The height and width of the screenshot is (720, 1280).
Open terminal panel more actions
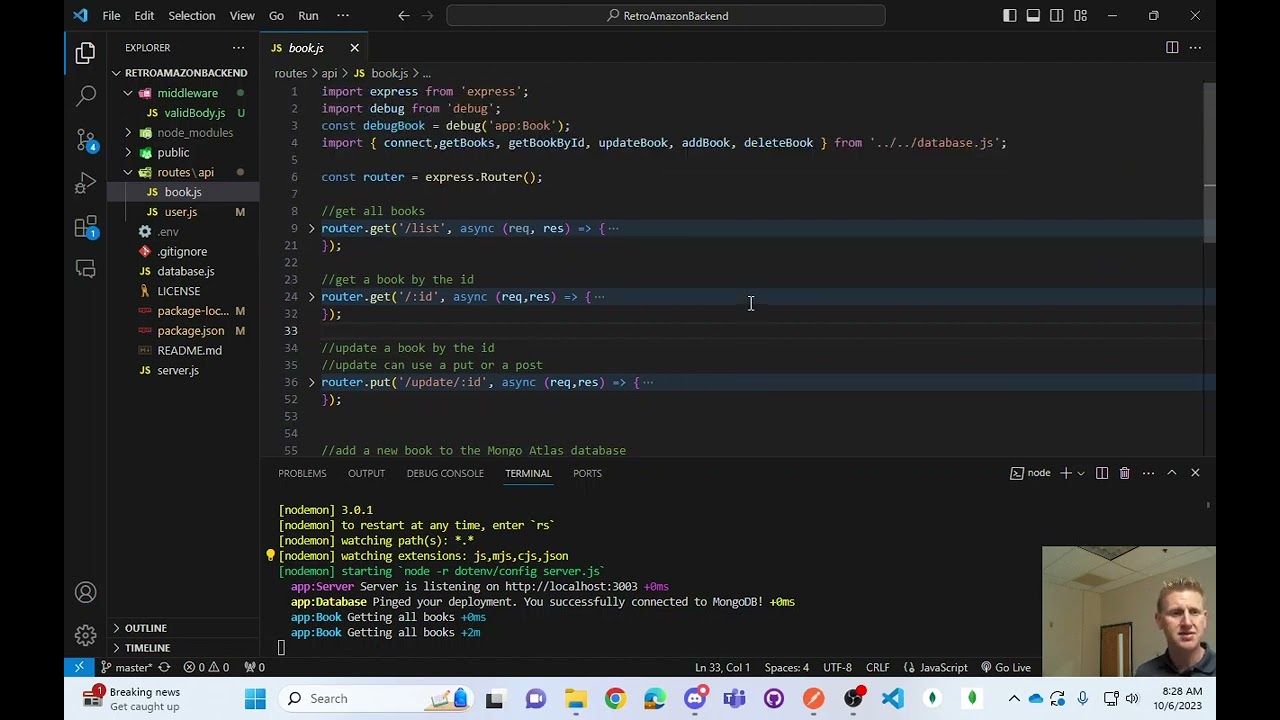coord(1148,473)
